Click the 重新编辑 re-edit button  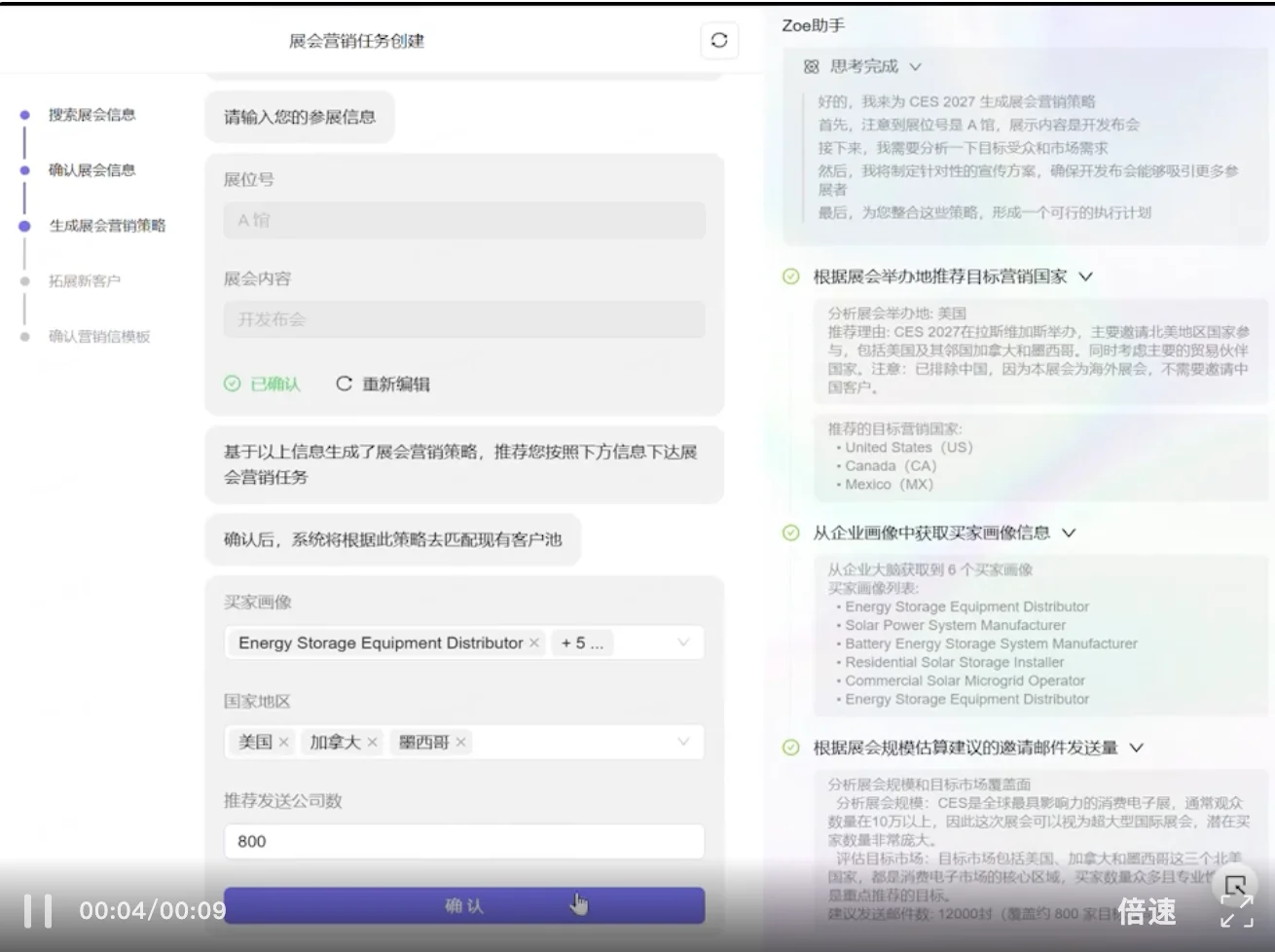pos(382,384)
